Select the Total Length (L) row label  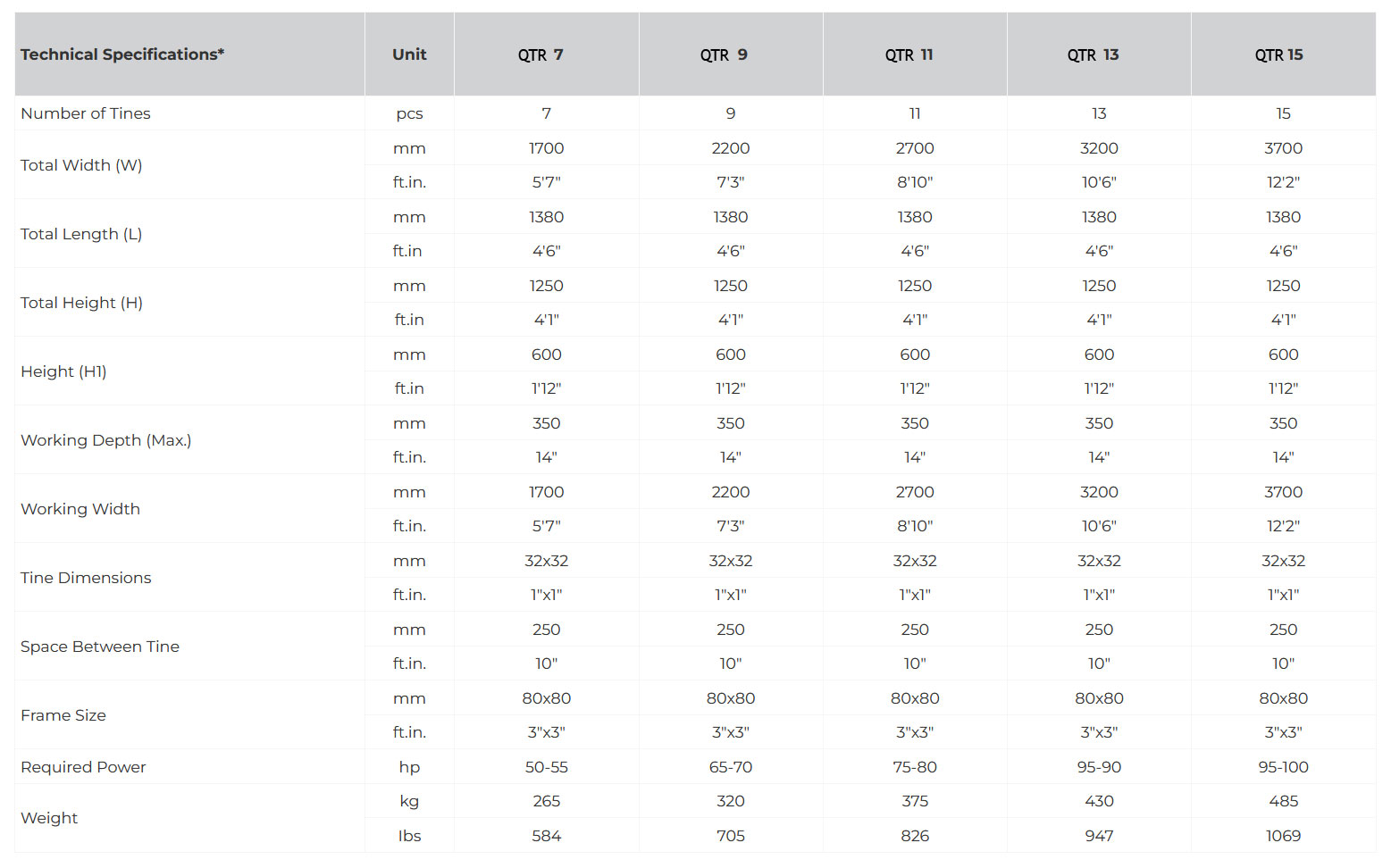tap(81, 234)
